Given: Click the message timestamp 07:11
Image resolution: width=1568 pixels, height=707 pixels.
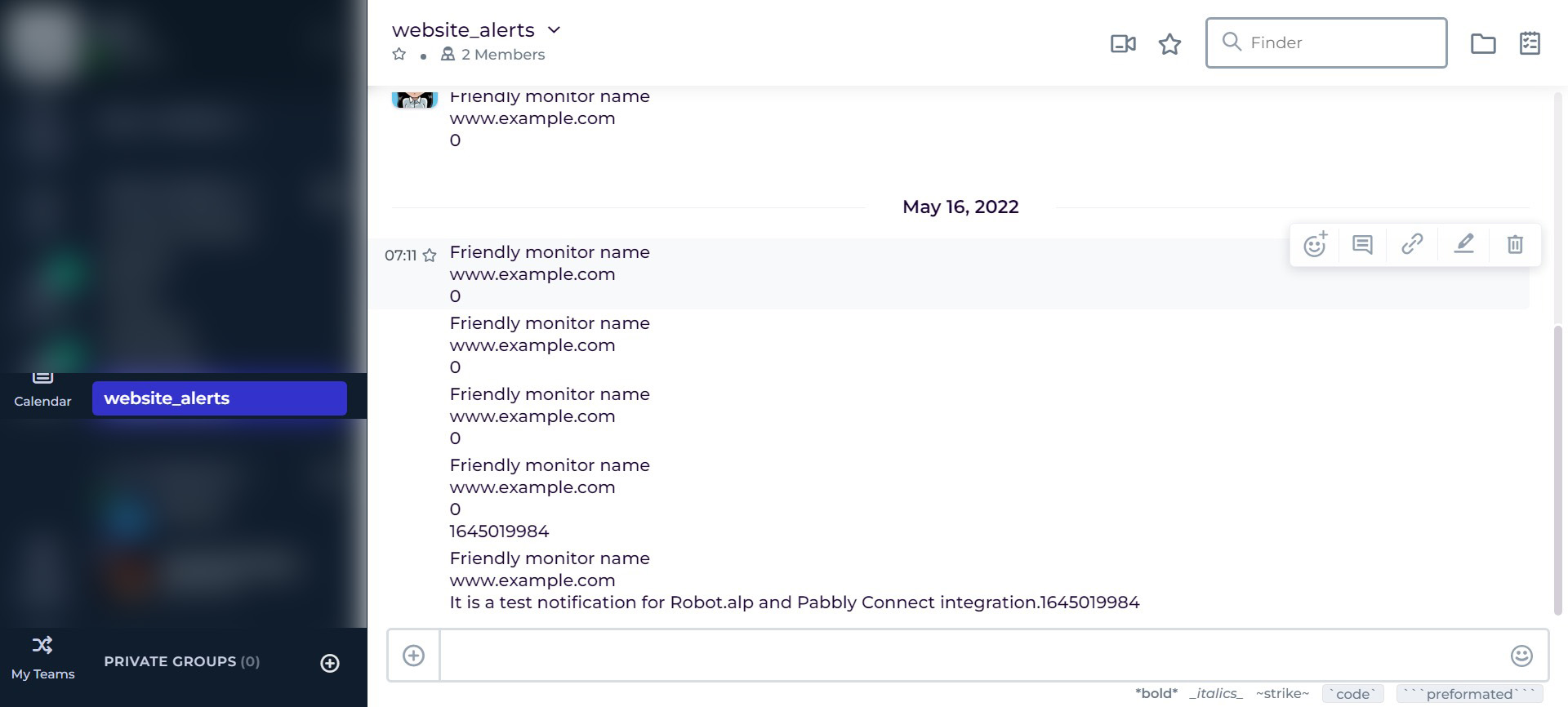Looking at the screenshot, I should pyautogui.click(x=400, y=256).
